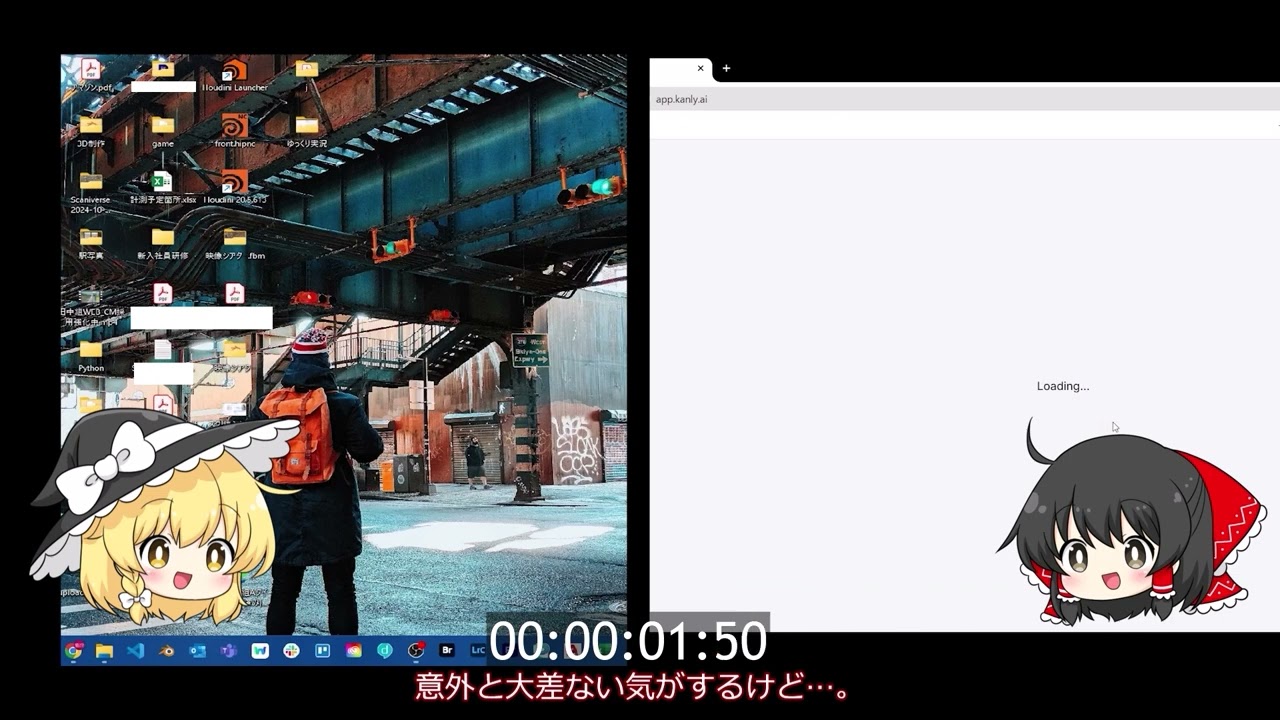Close the current browser tab
This screenshot has height=720, width=1280.
700,69
